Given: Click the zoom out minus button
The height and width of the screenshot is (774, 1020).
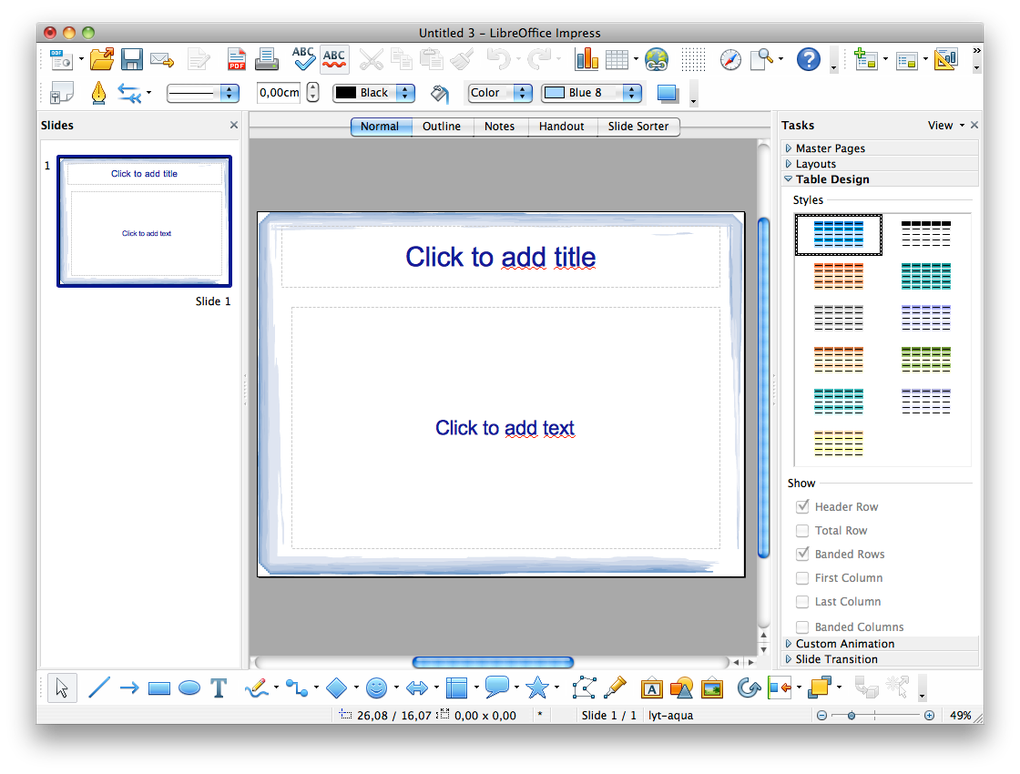Looking at the screenshot, I should coord(822,715).
